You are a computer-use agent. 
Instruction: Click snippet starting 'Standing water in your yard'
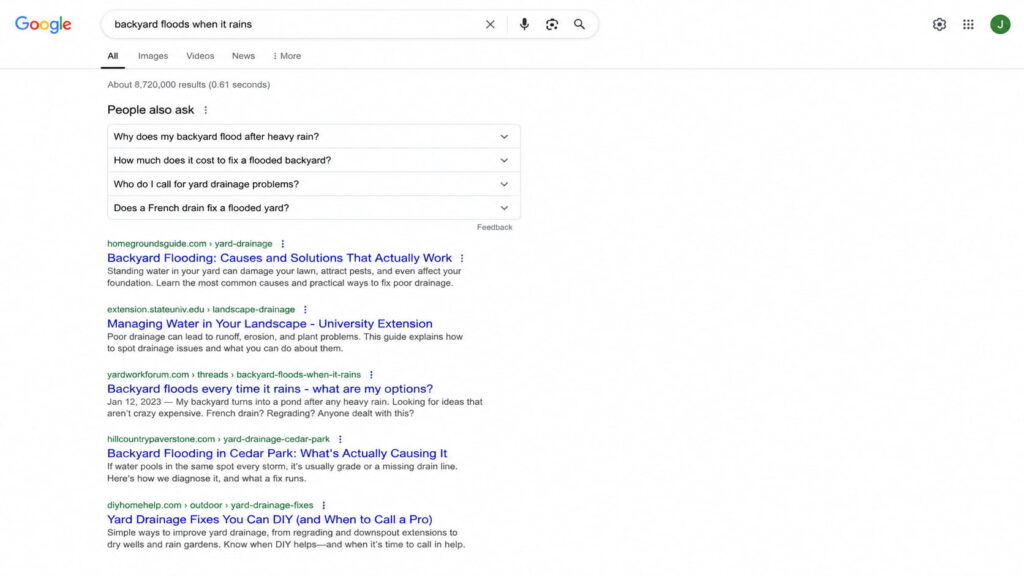(x=284, y=277)
